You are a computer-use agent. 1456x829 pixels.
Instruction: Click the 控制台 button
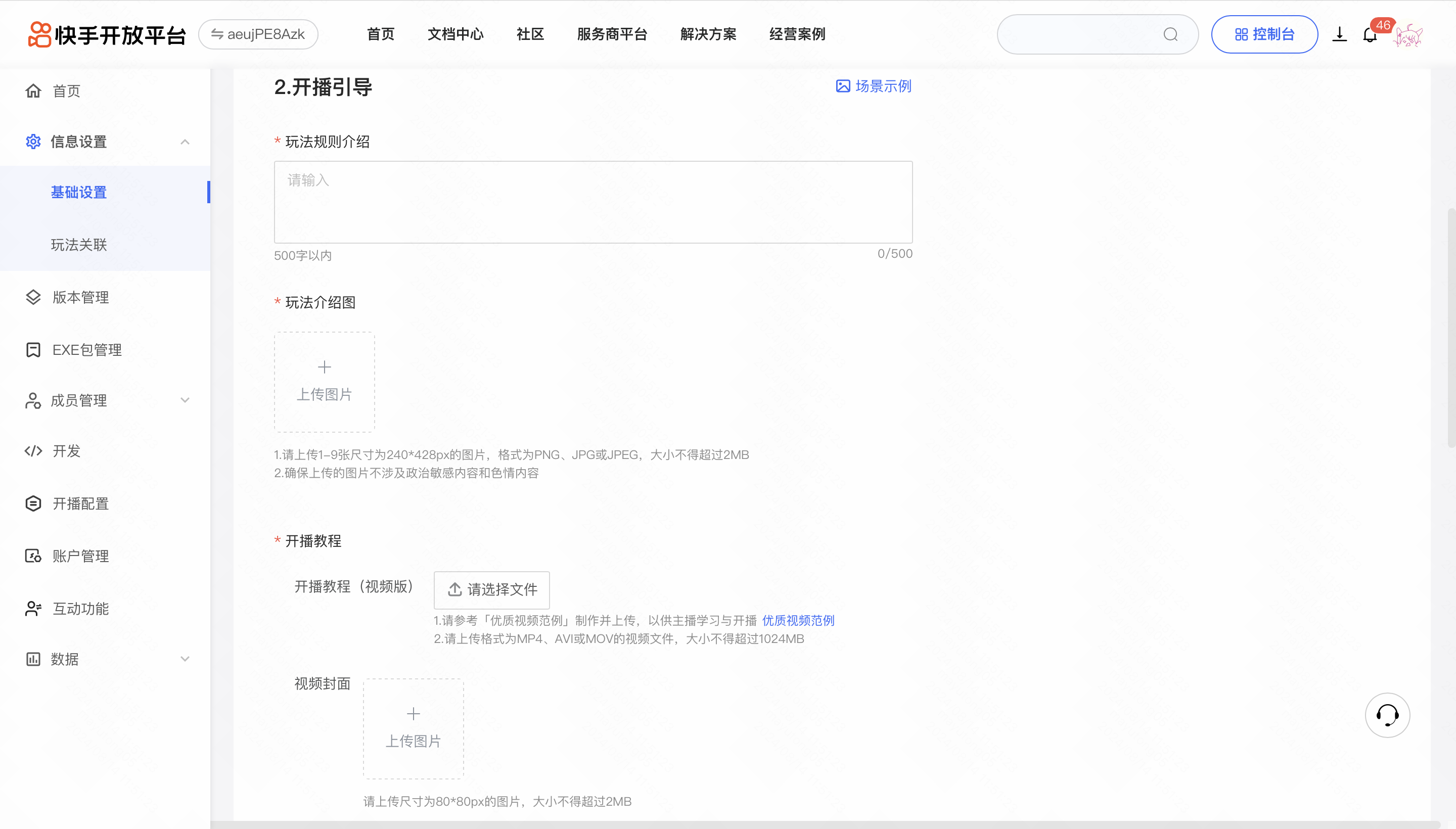[1263, 35]
